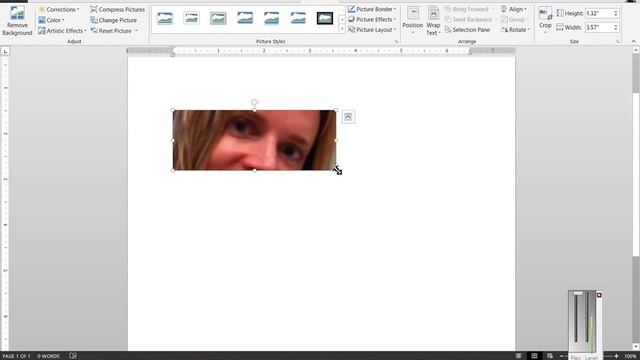
Task: Click the proofing icon in status bar
Action: 73,356
